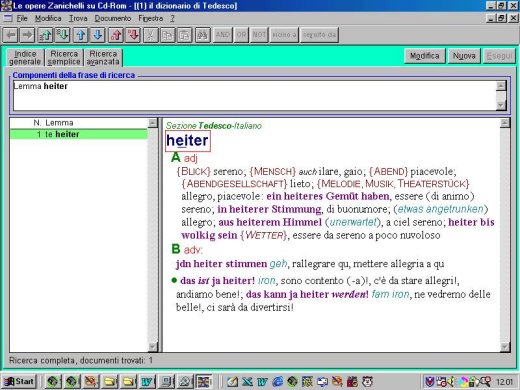Click the blue down-arrow toolbar icon
Image resolution: width=520 pixels, height=390 pixels.
(98, 35)
